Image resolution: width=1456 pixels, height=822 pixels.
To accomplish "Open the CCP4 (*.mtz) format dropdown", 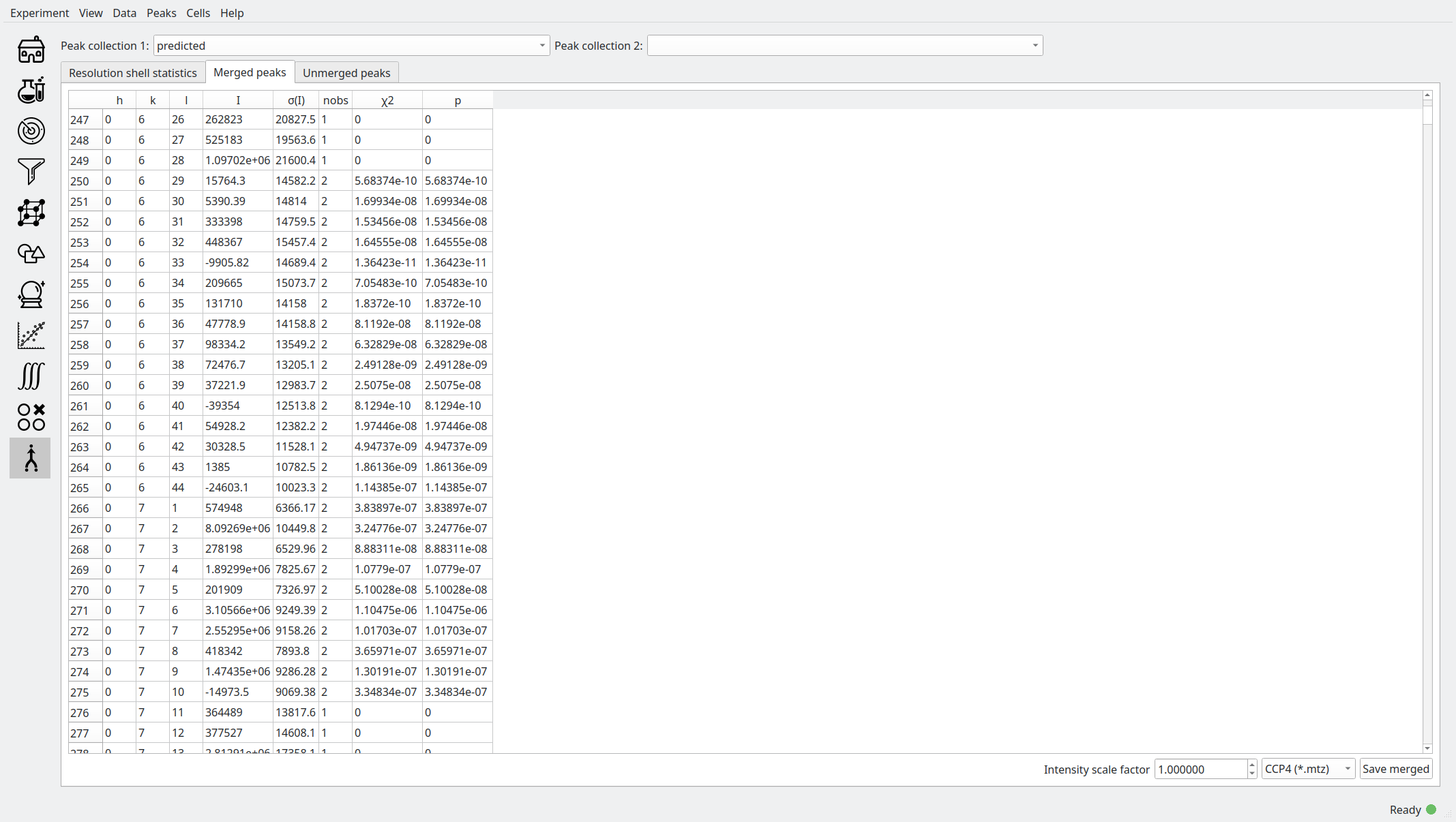I will pos(1307,769).
